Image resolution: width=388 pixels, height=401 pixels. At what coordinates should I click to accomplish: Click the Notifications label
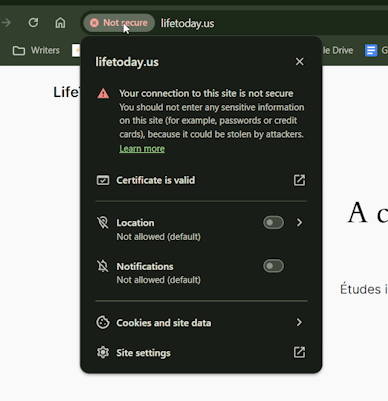(x=145, y=266)
